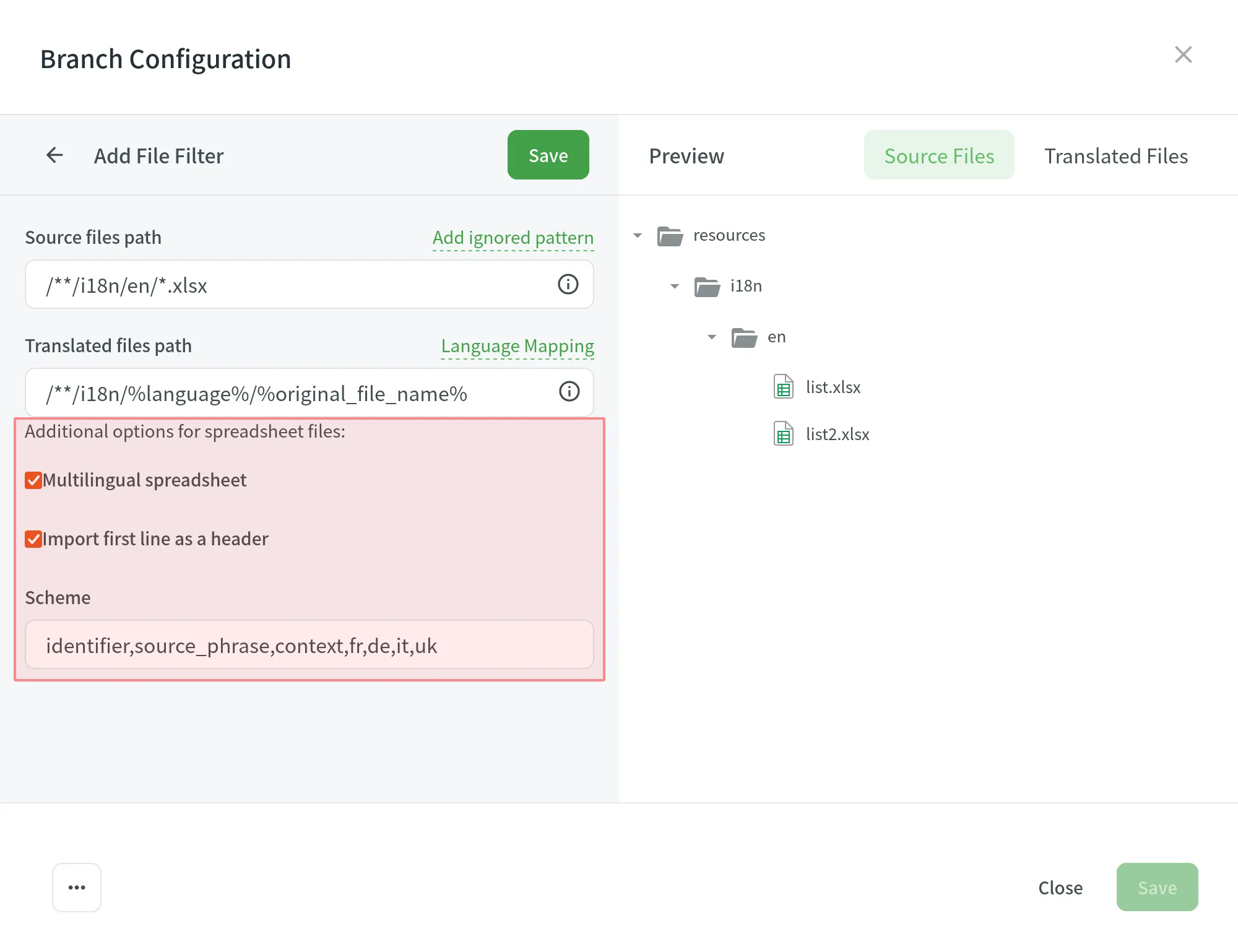The width and height of the screenshot is (1238, 952).
Task: Click the back arrow navigation icon
Action: click(x=55, y=154)
